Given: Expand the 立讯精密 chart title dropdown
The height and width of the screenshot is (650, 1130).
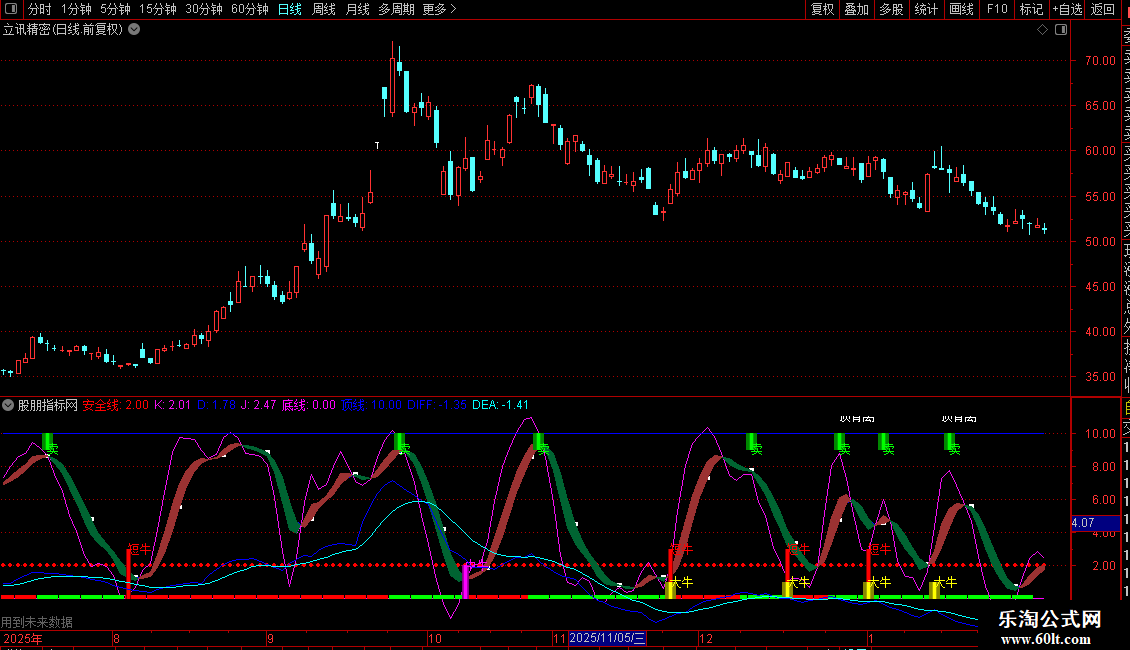Looking at the screenshot, I should (x=134, y=30).
